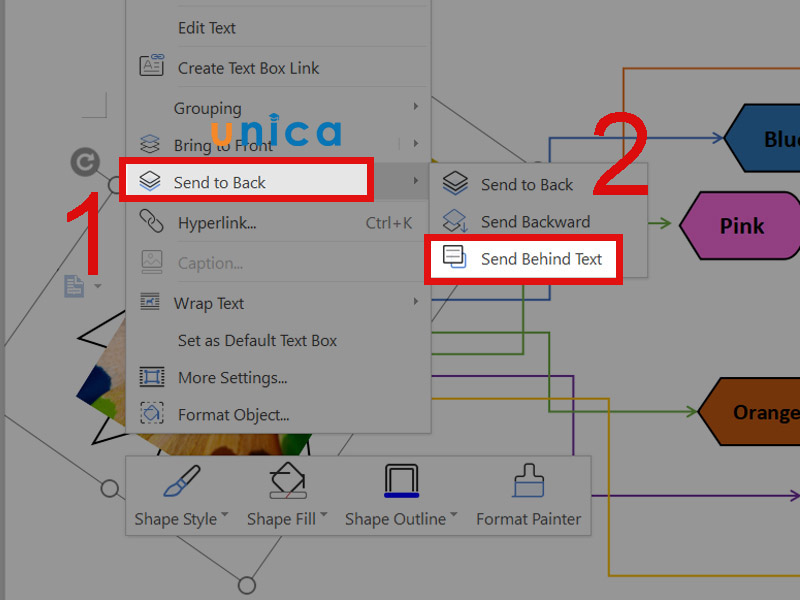Click the rotate handle of the shape
Image resolution: width=800 pixels, height=600 pixels.
tap(85, 162)
